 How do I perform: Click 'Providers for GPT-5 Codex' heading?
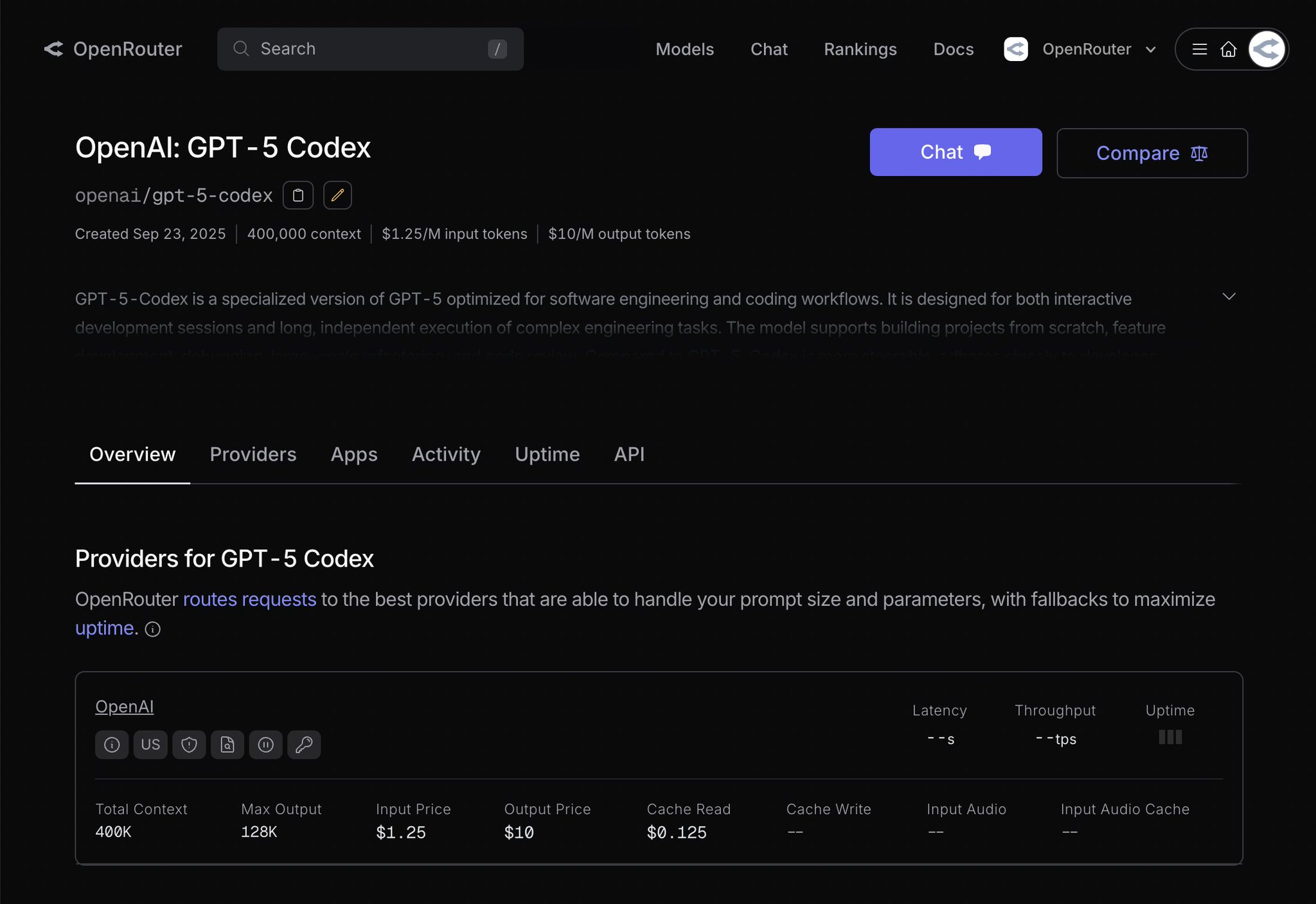coord(224,559)
